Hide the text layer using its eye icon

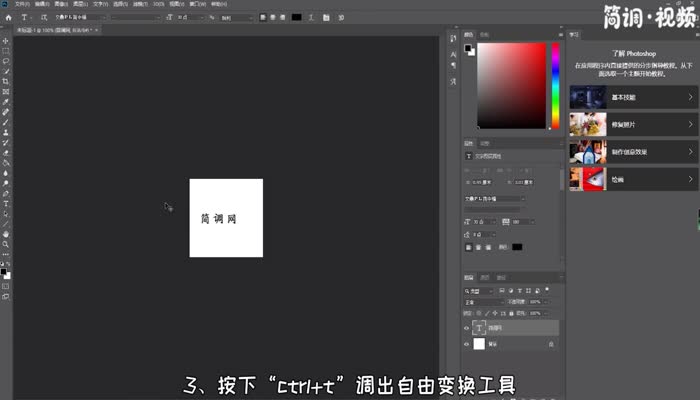pyautogui.click(x=466, y=328)
